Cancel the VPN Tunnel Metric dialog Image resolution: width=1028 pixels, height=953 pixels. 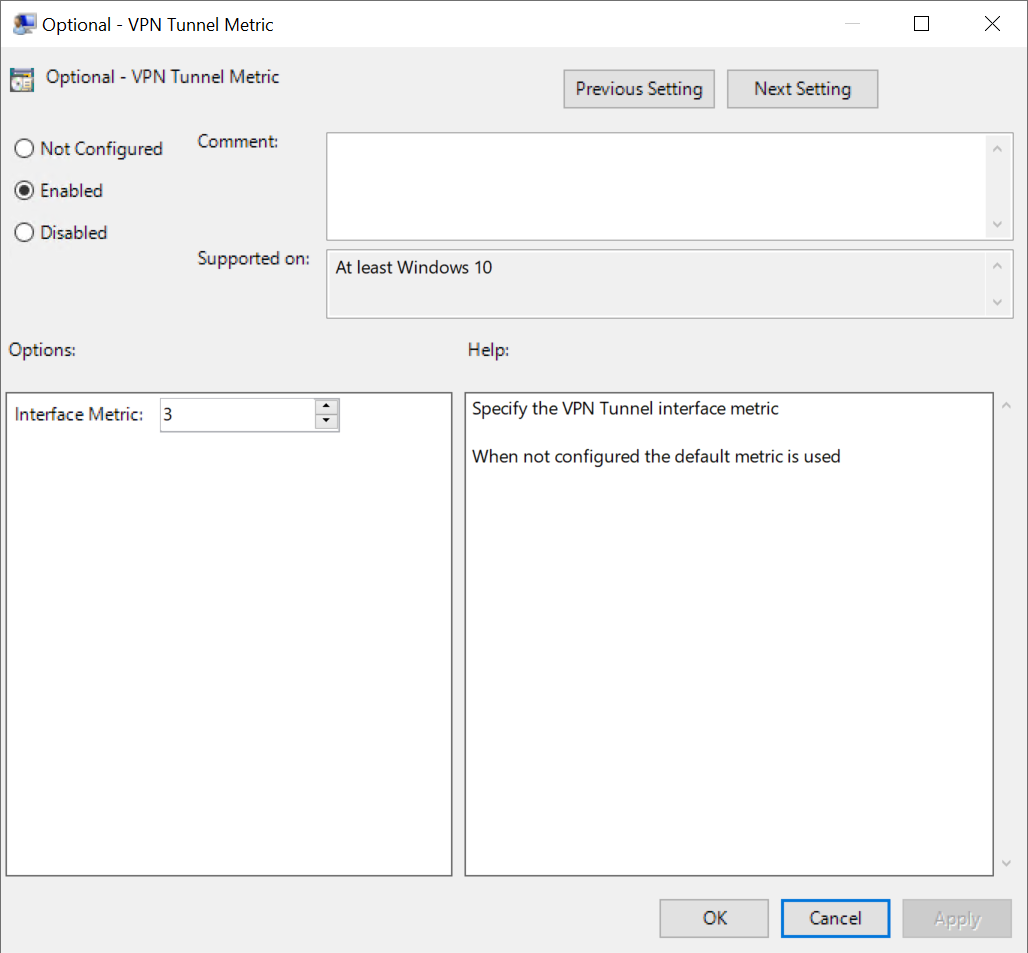click(835, 918)
